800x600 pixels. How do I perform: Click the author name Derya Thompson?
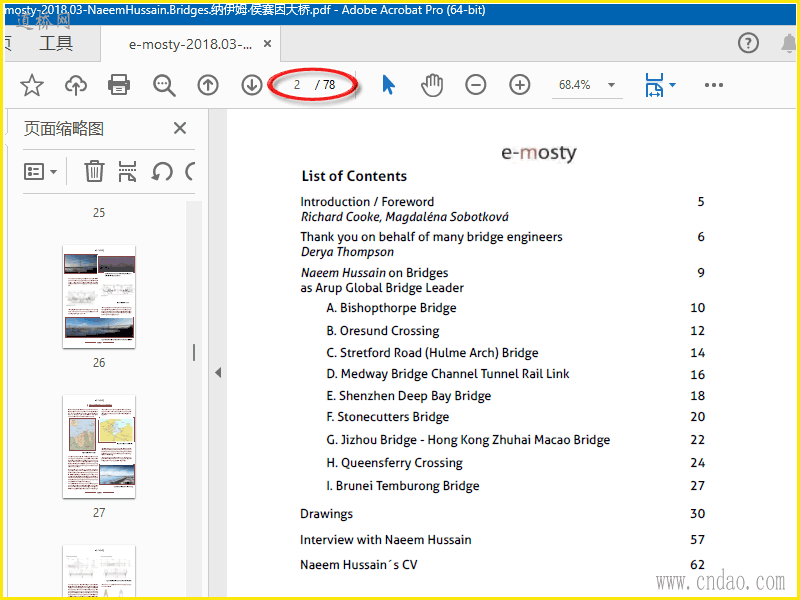(x=347, y=252)
